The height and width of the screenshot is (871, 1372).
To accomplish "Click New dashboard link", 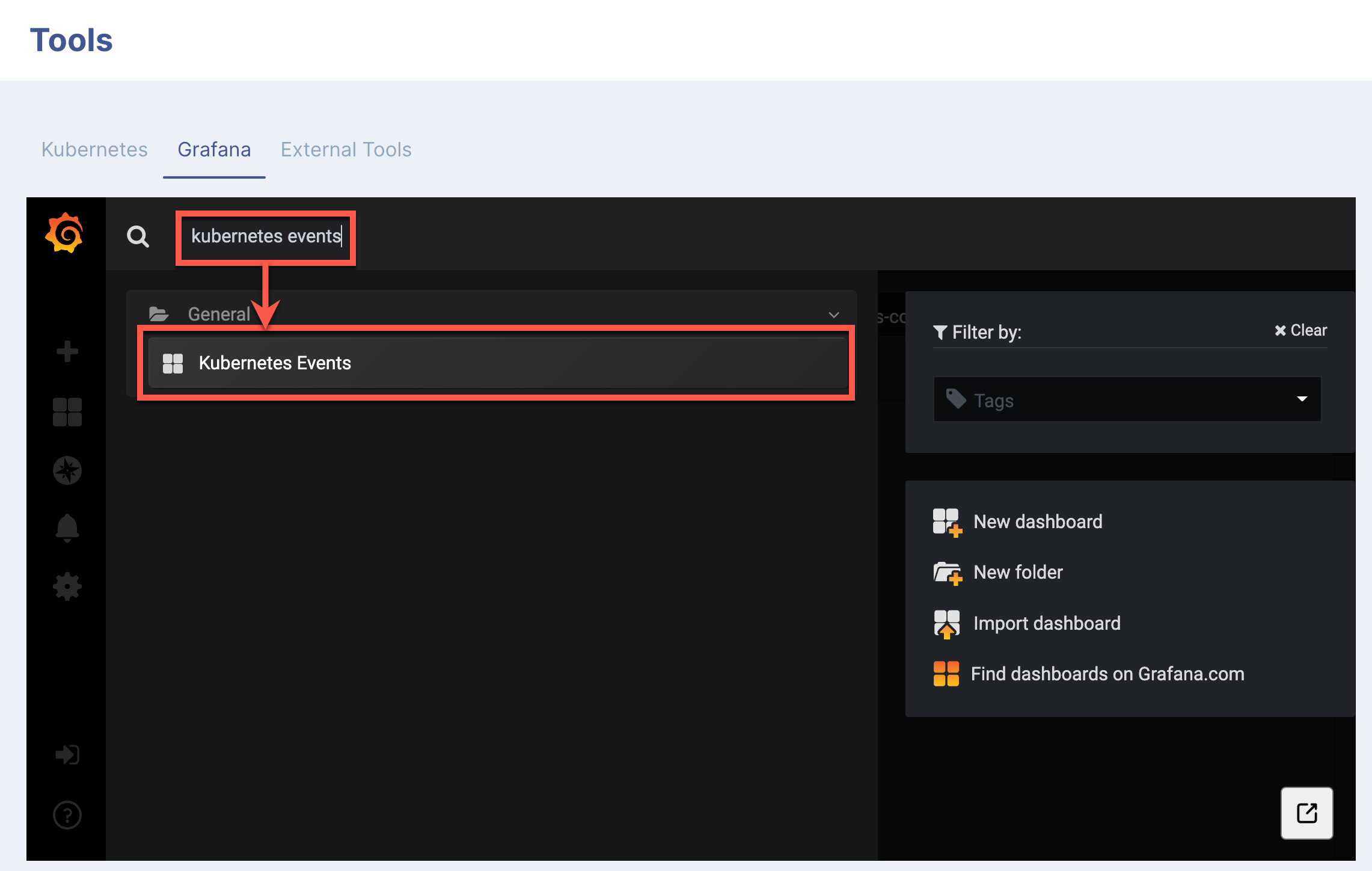I will 1037,522.
